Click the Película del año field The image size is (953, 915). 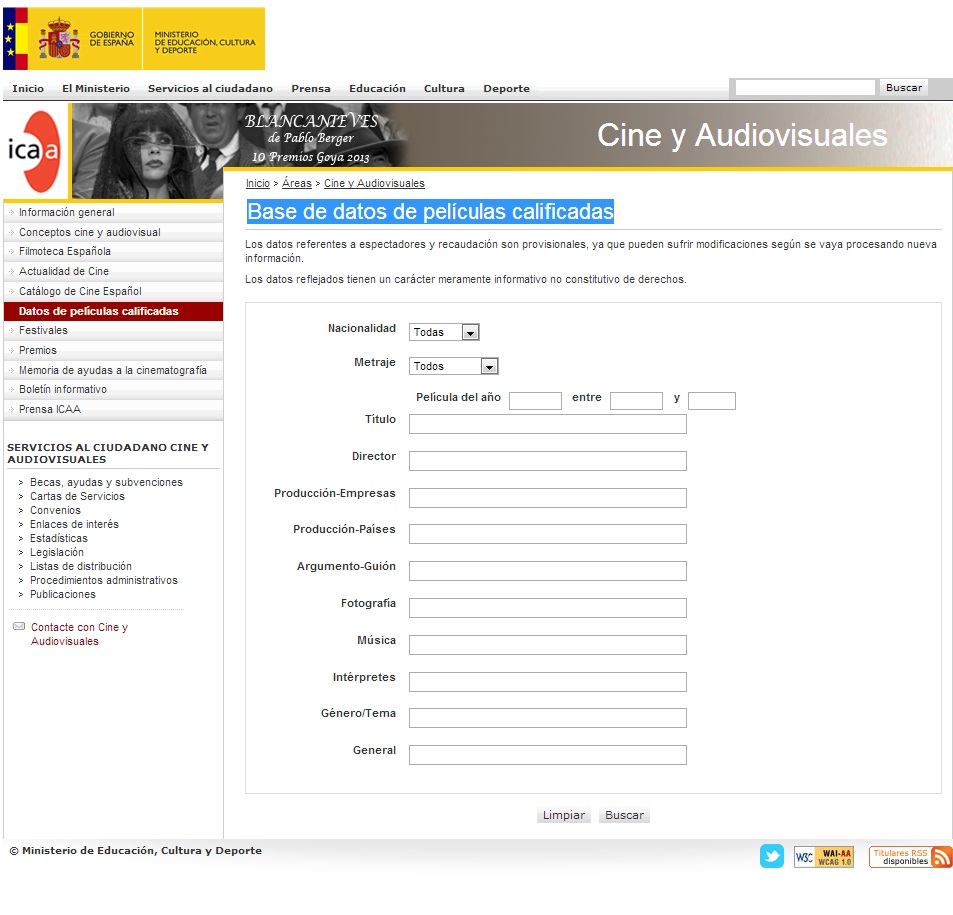click(535, 401)
